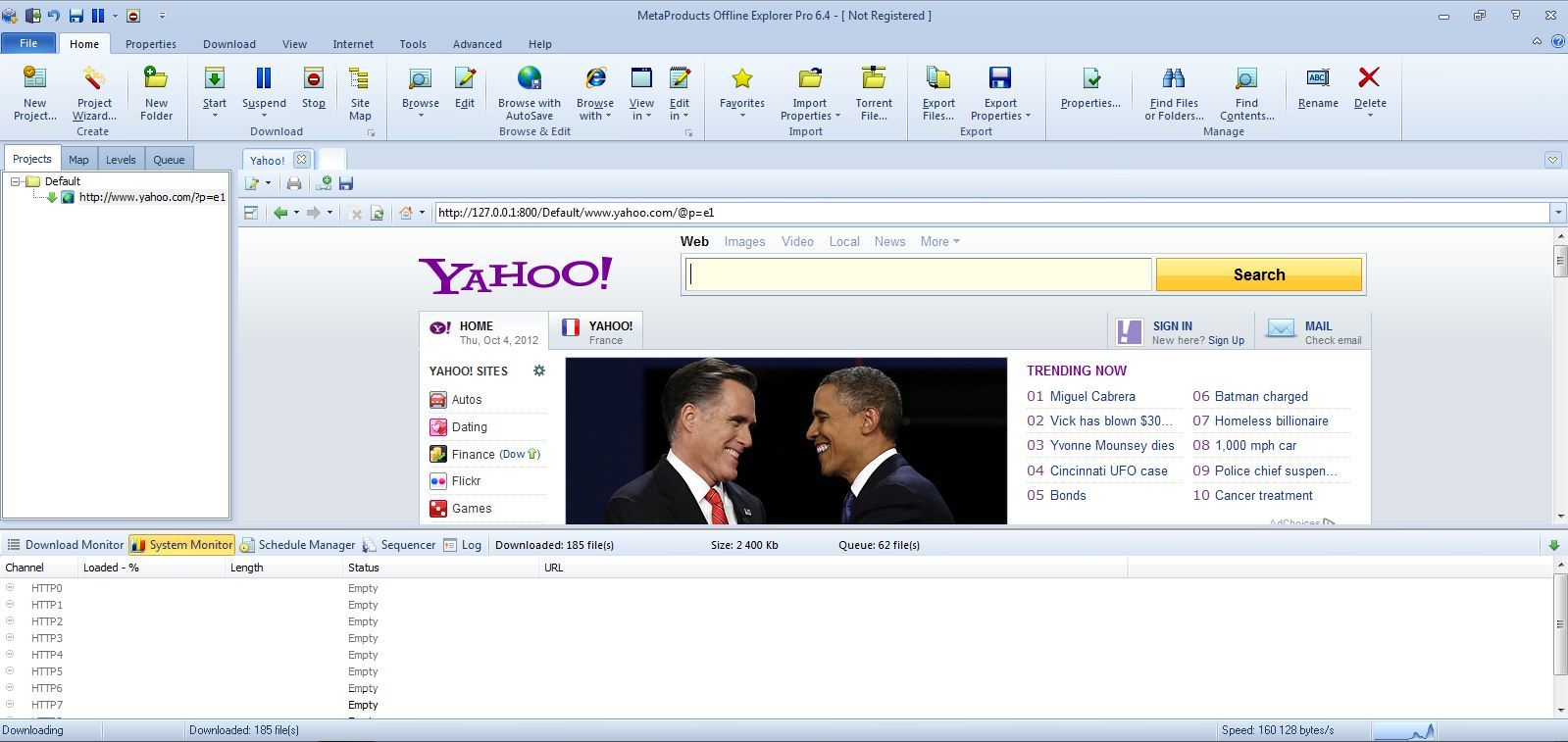Refresh the internal browser page
This screenshot has width=1568, height=742.
(378, 213)
